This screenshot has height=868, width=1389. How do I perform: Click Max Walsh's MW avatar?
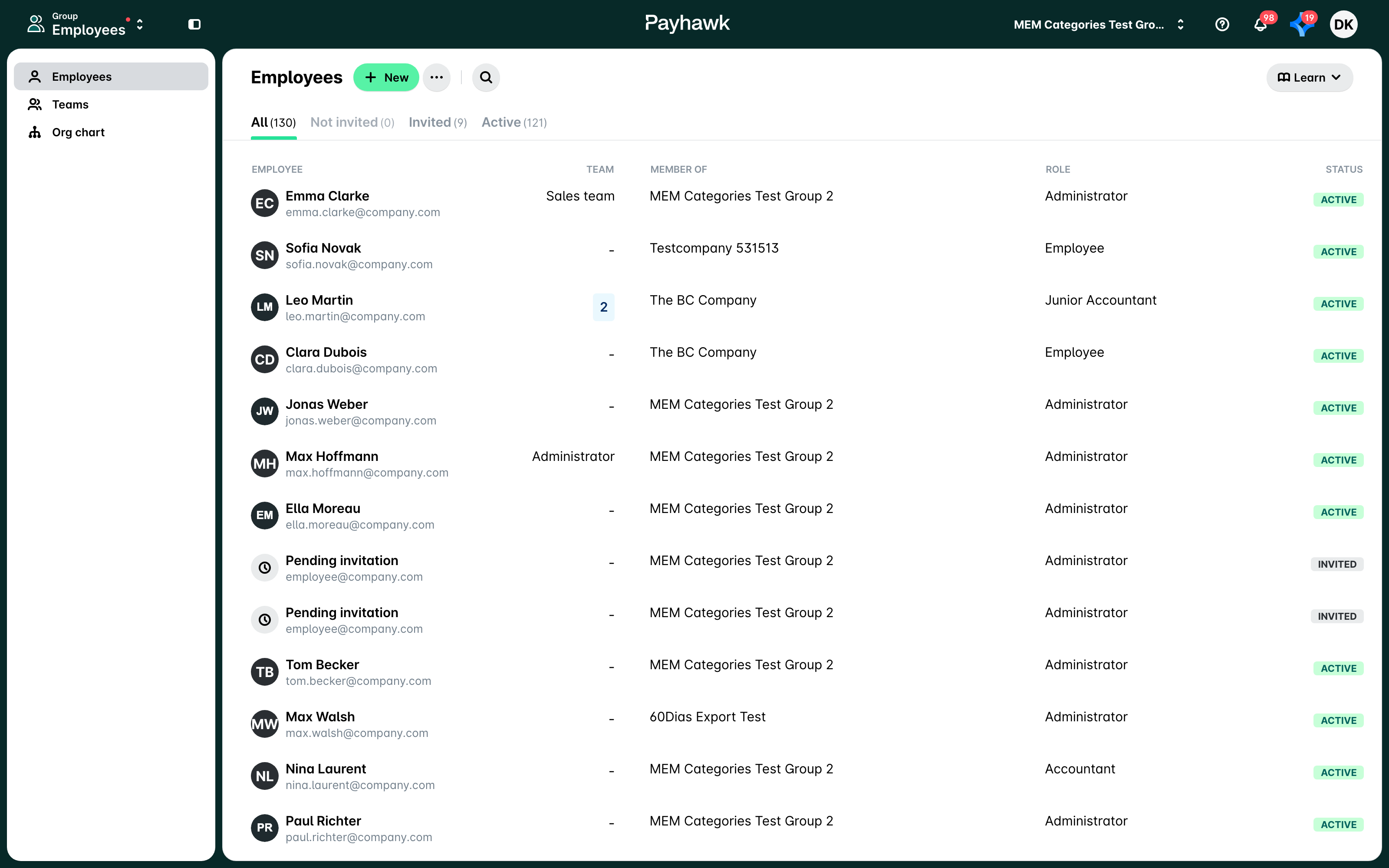(265, 724)
